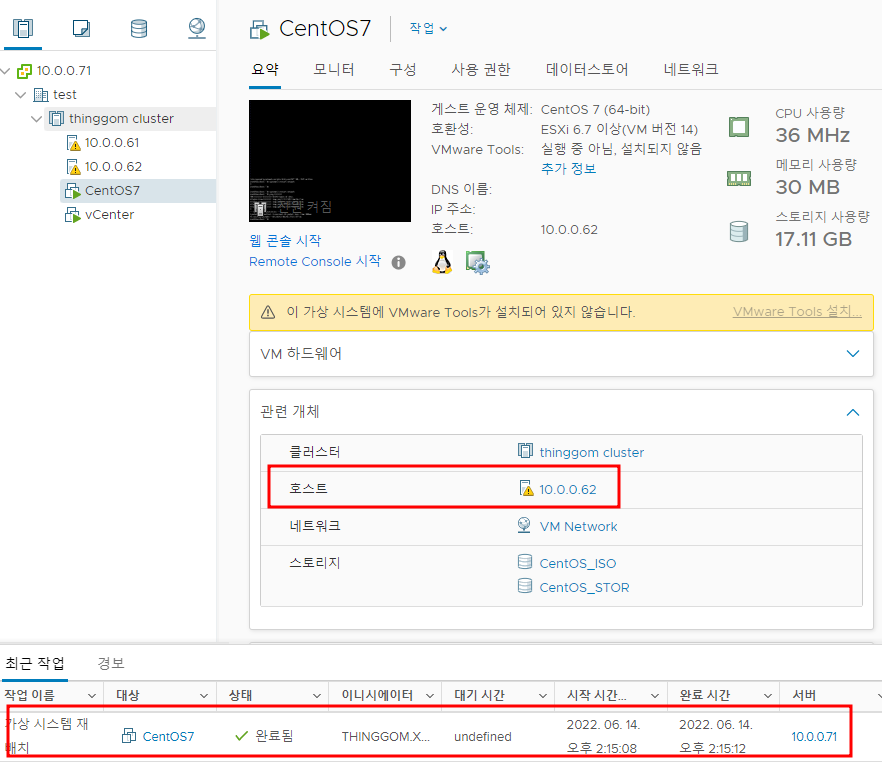Open the VM Network link
Viewport: 882px width, 762px height.
pyautogui.click(x=578, y=527)
